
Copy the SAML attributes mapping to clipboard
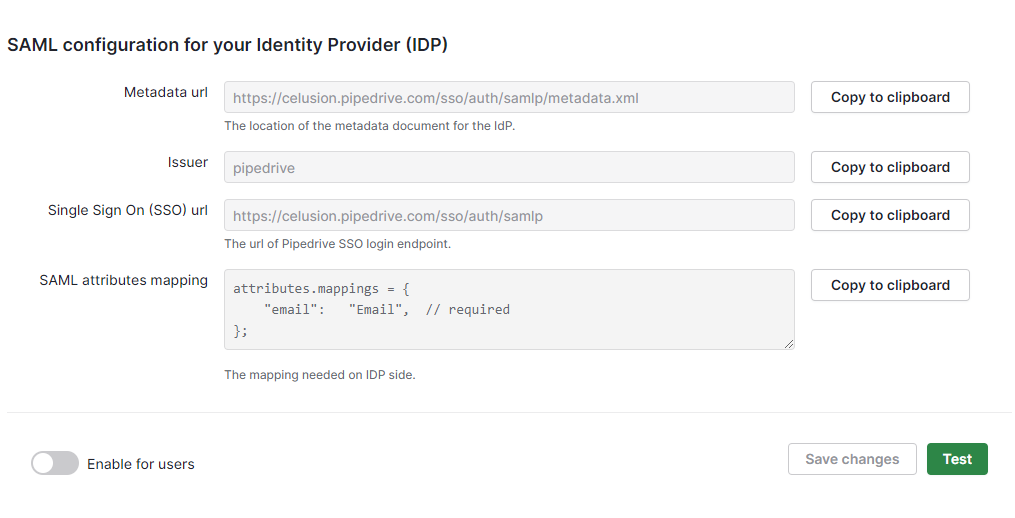[x=890, y=285]
